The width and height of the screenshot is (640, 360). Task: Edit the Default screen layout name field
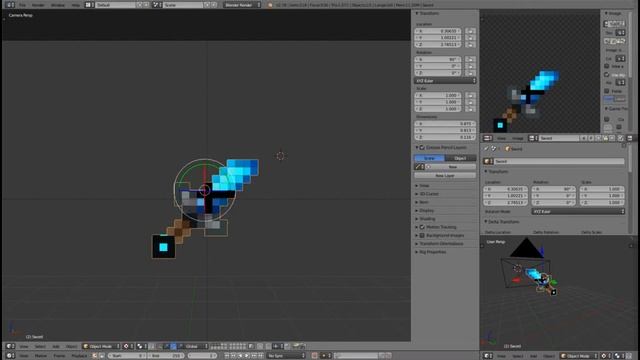point(115,5)
